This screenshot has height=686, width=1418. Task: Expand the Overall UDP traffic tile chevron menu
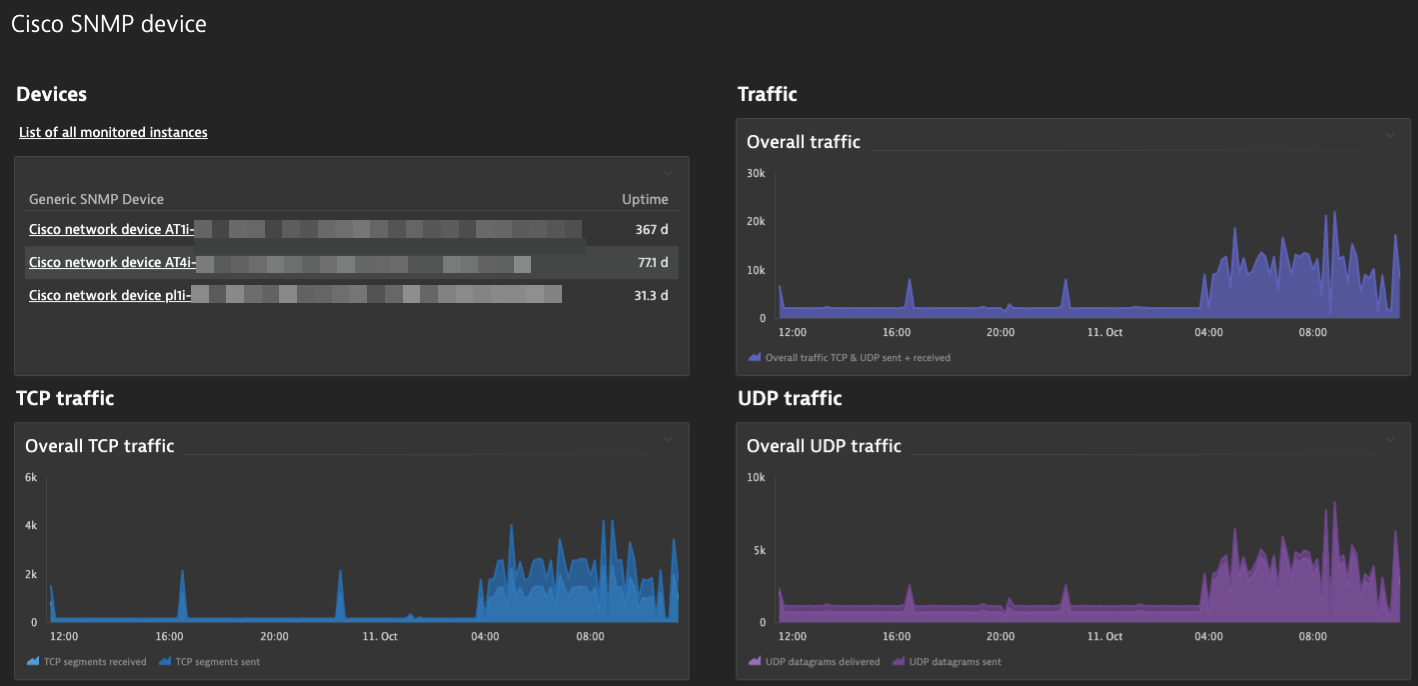point(1390,439)
